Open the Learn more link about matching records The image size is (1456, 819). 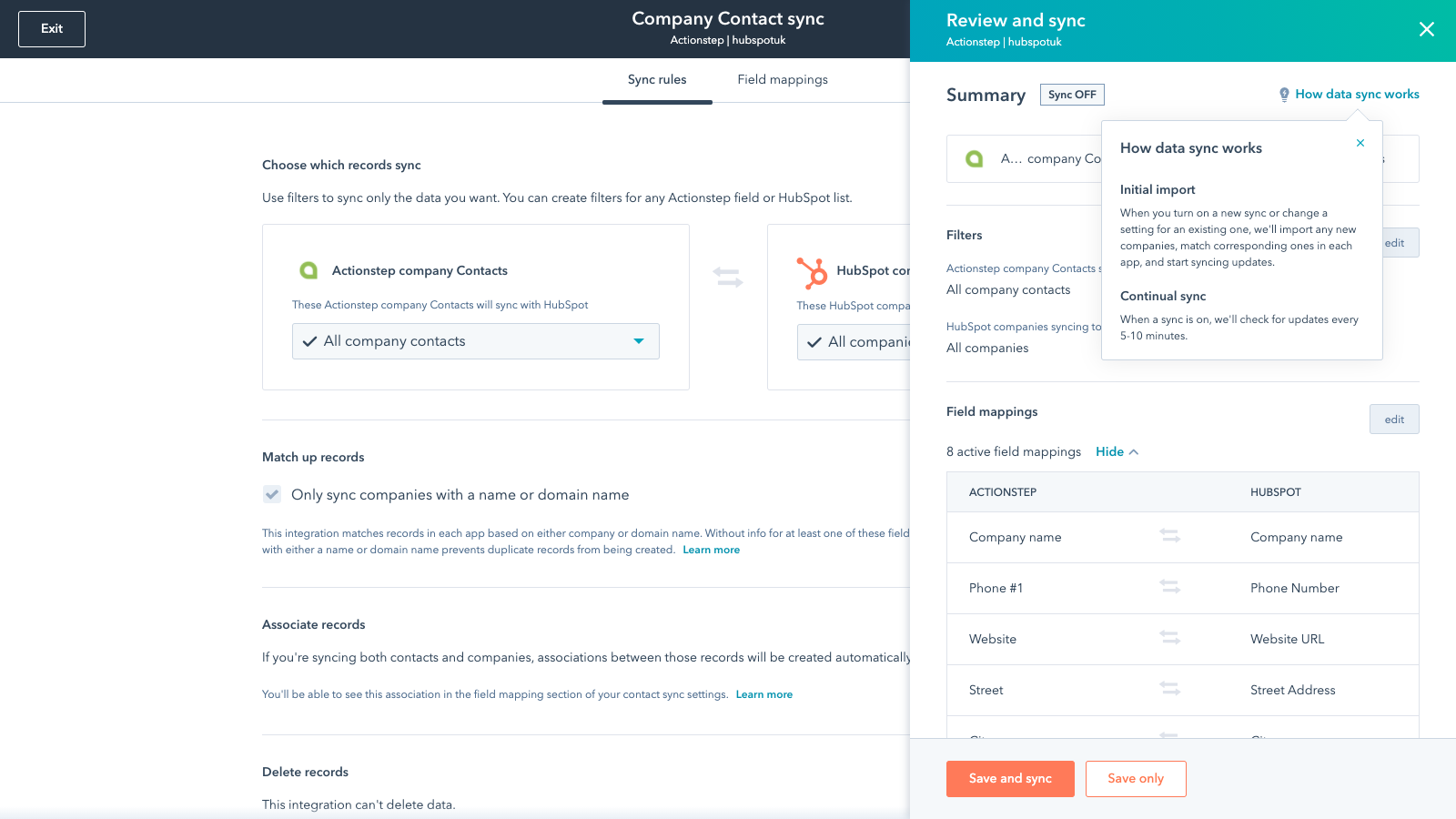pos(711,550)
